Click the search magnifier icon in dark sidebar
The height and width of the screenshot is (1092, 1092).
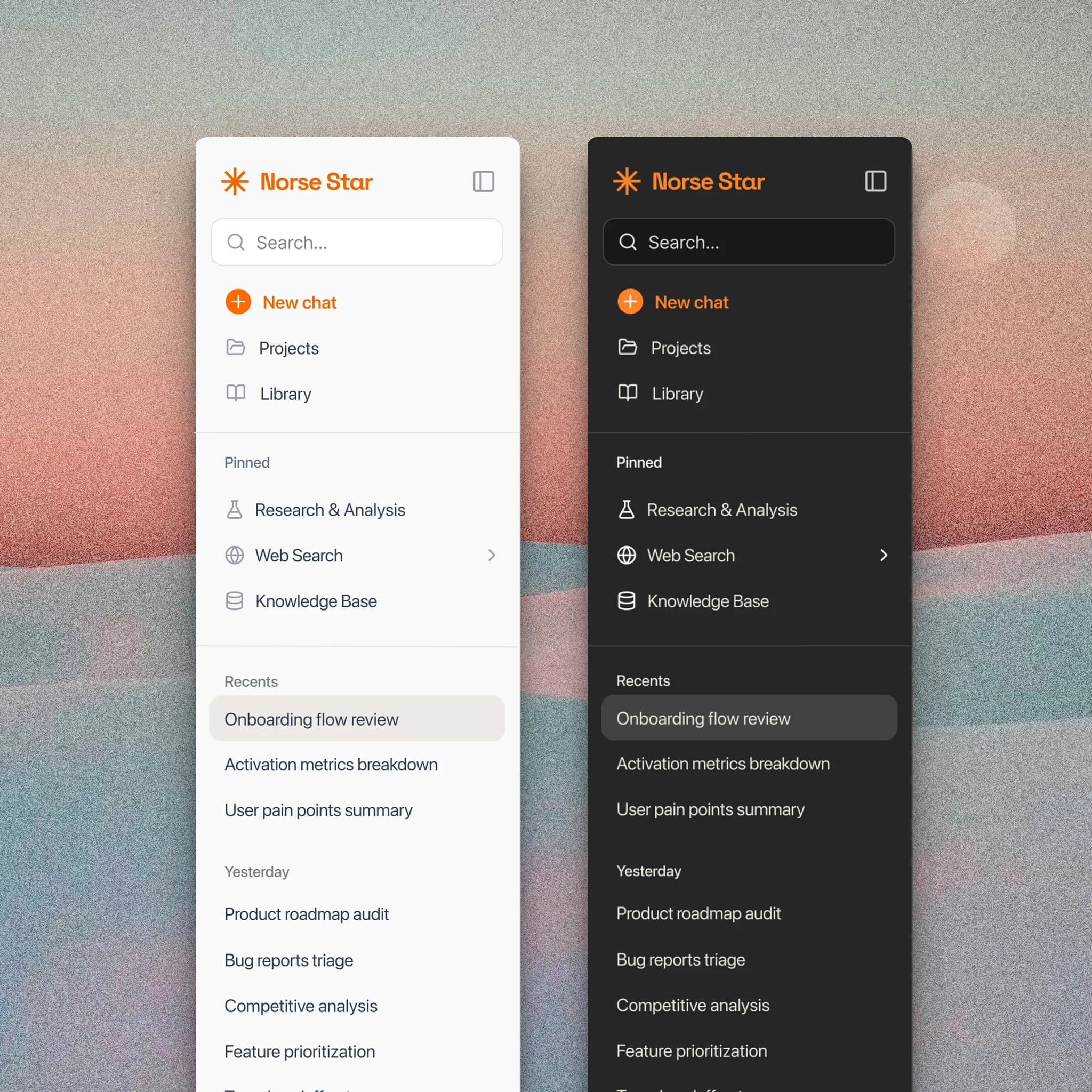(628, 242)
